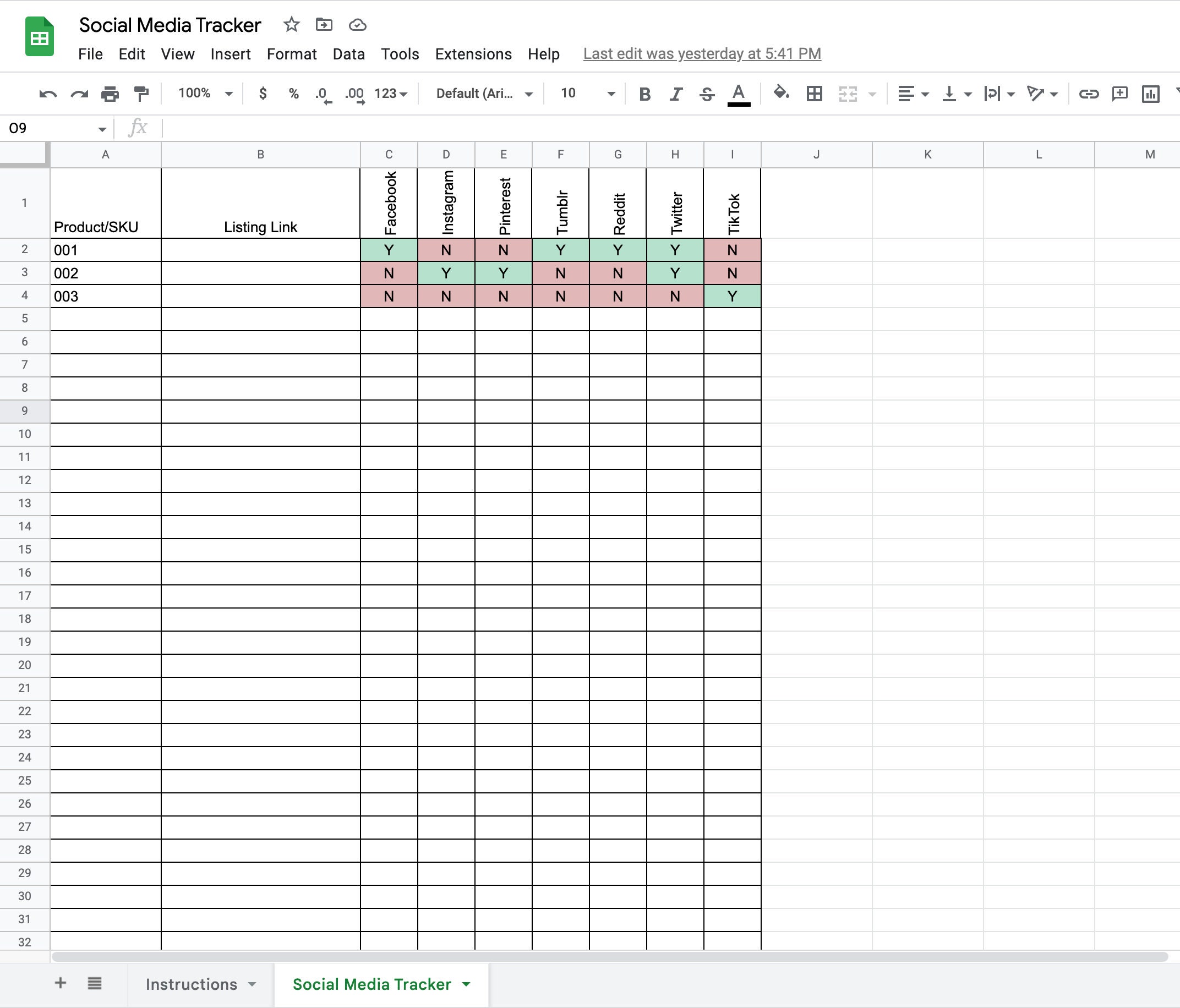Open the zoom level dropdown
This screenshot has height=1008, width=1180.
(x=204, y=93)
